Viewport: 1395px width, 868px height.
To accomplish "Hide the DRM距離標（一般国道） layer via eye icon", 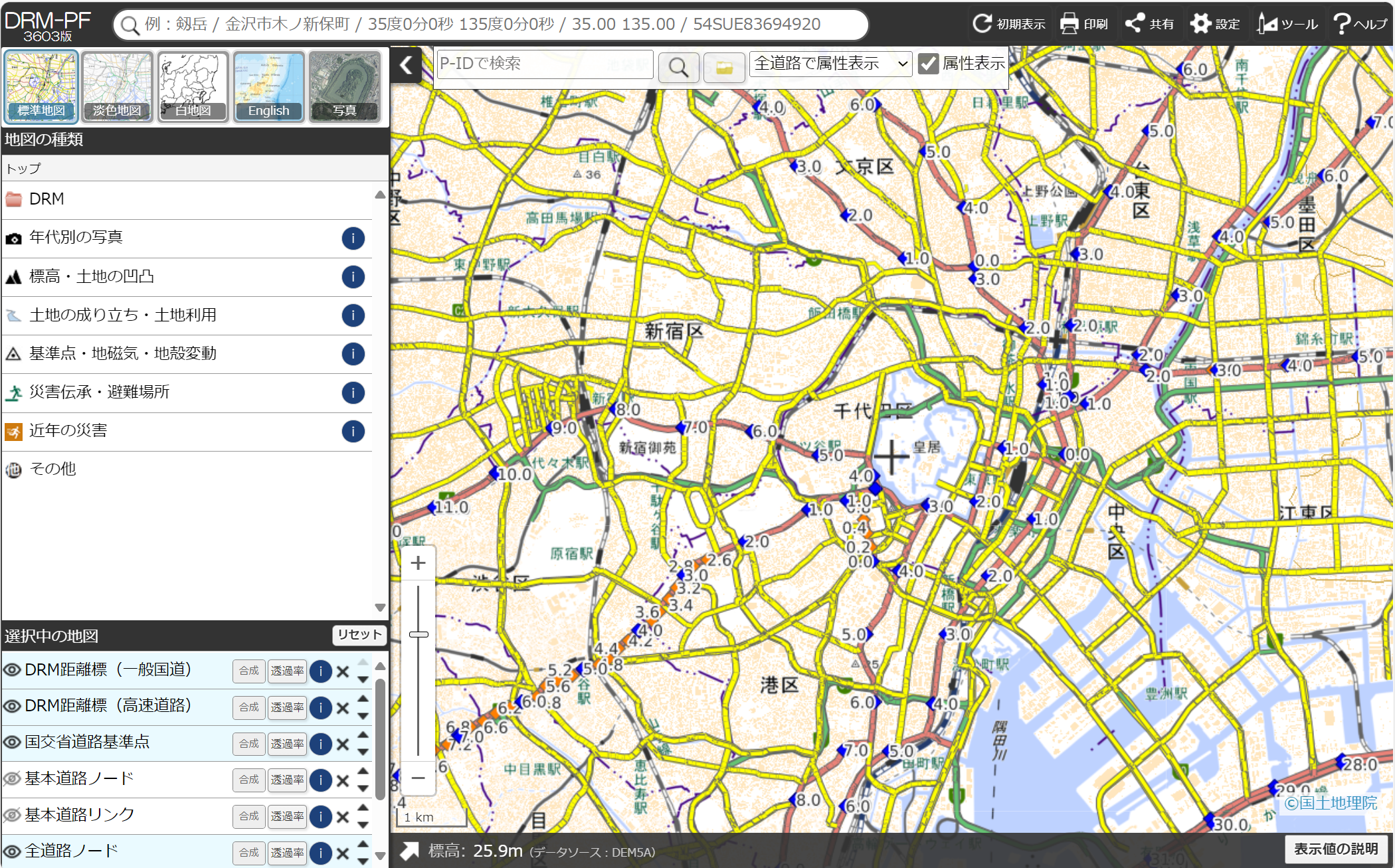I will tap(12, 669).
